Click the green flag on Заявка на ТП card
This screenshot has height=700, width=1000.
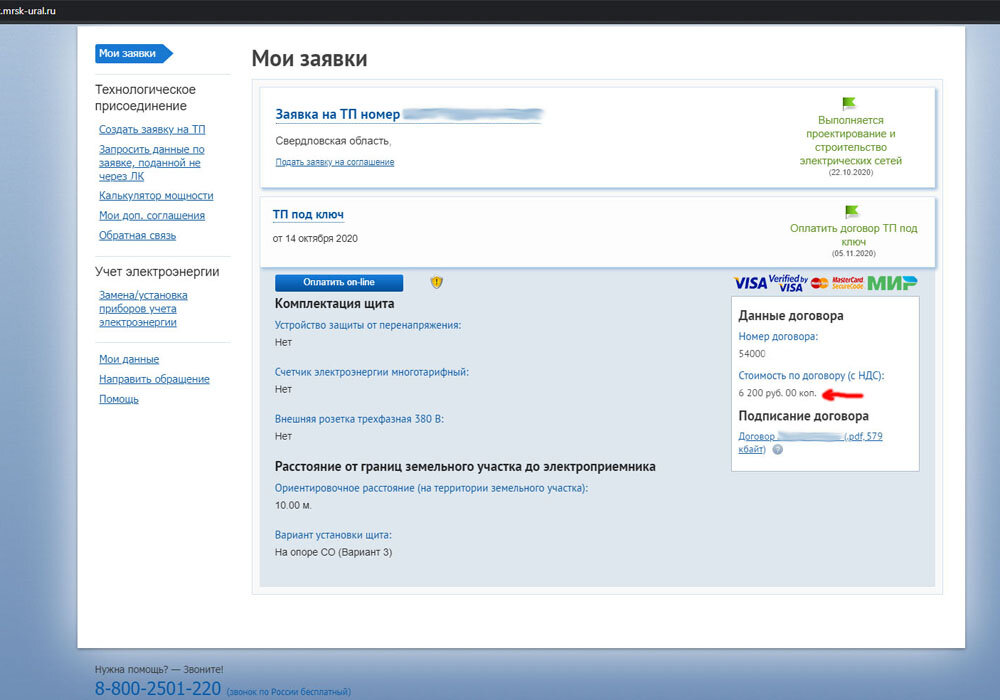coord(849,103)
